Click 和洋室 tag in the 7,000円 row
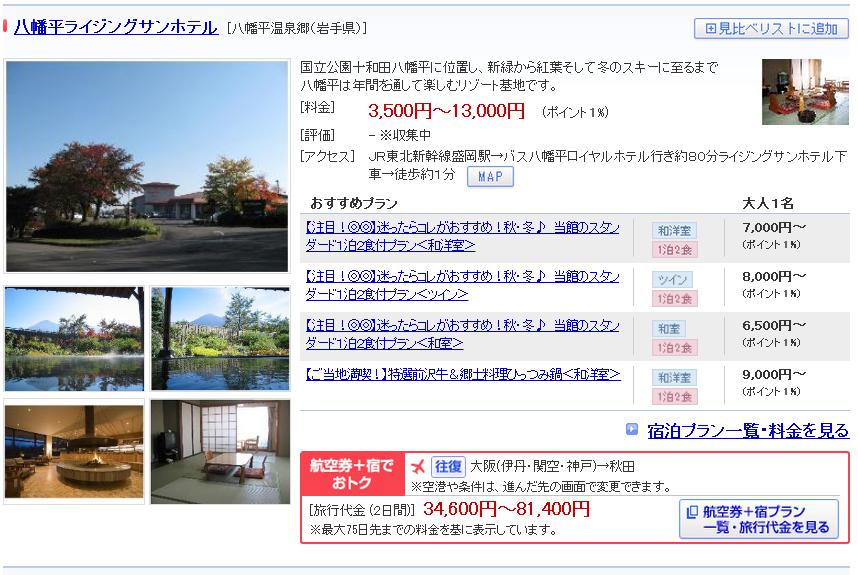The image size is (858, 575). pyautogui.click(x=674, y=231)
